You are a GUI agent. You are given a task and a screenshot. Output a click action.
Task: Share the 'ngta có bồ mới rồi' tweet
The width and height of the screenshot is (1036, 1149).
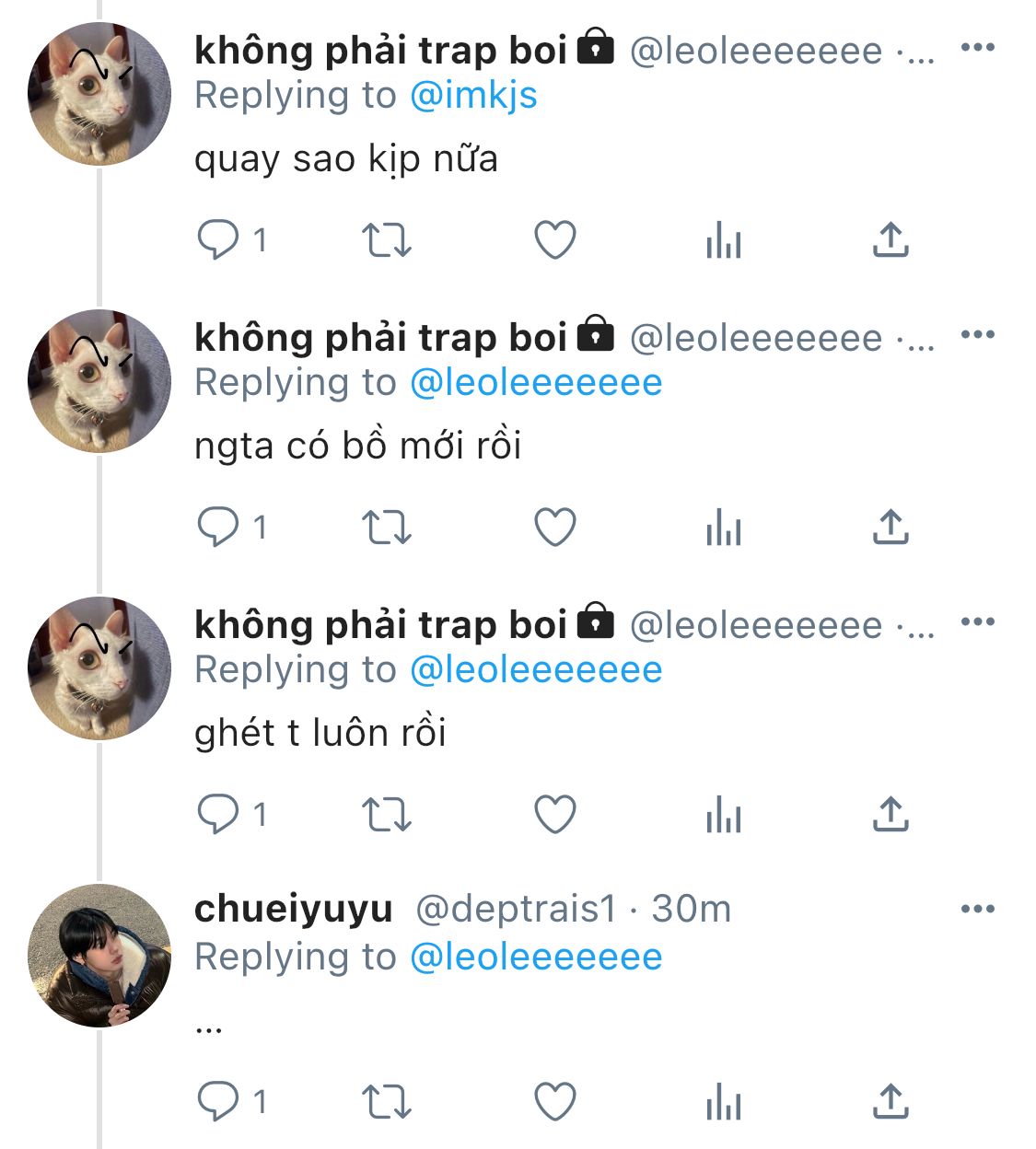click(890, 528)
